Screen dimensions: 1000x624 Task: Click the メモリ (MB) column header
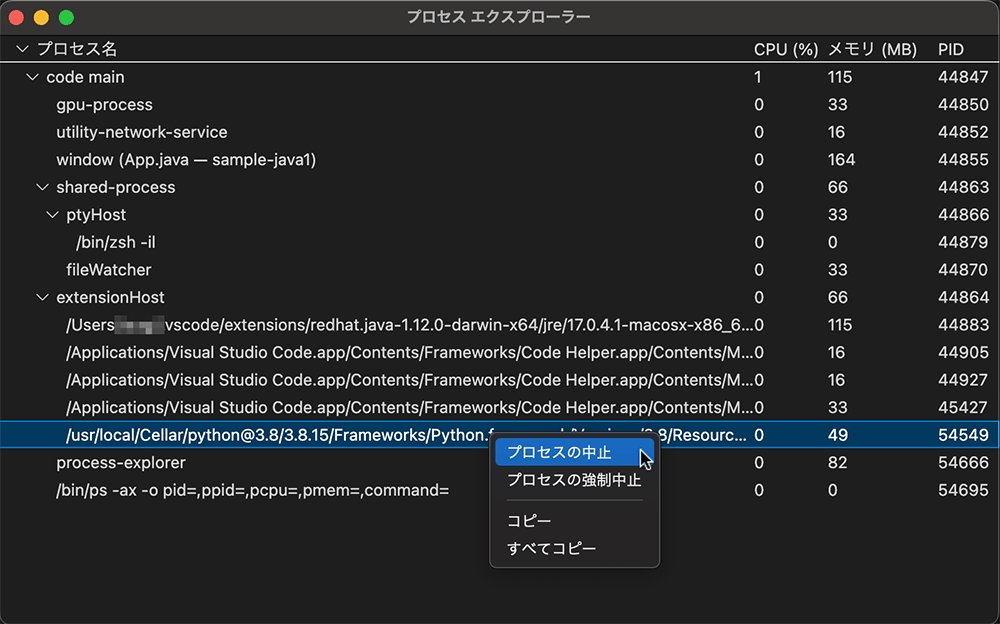[x=872, y=49]
